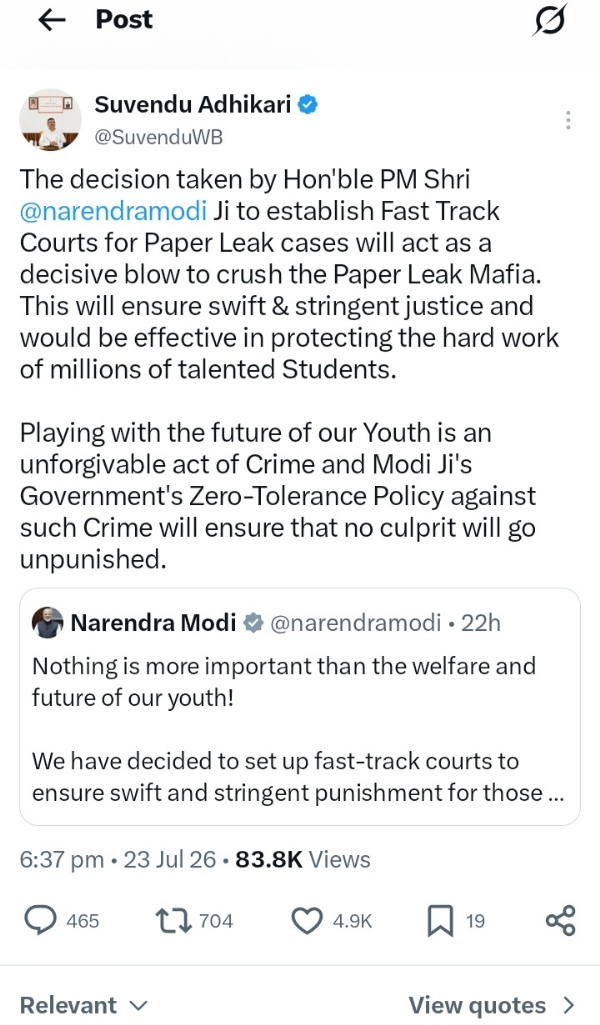
Task: Click the 6:37 pm timestamp
Action: coord(61,859)
